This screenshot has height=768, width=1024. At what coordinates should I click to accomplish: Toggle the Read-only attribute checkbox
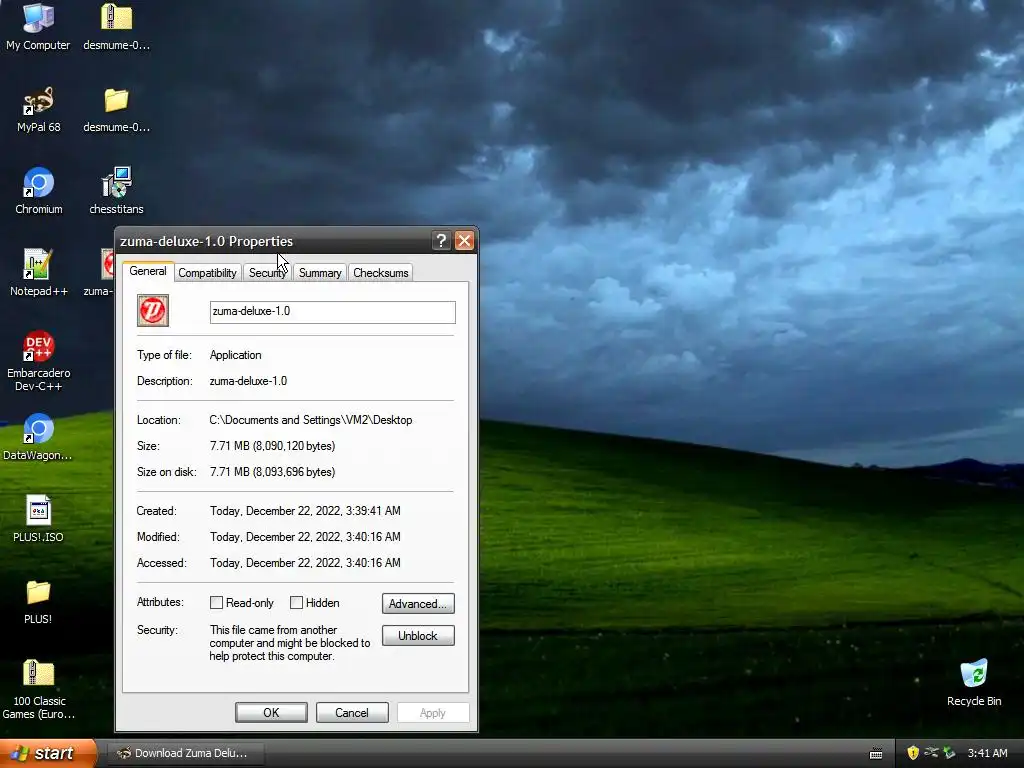(216, 603)
